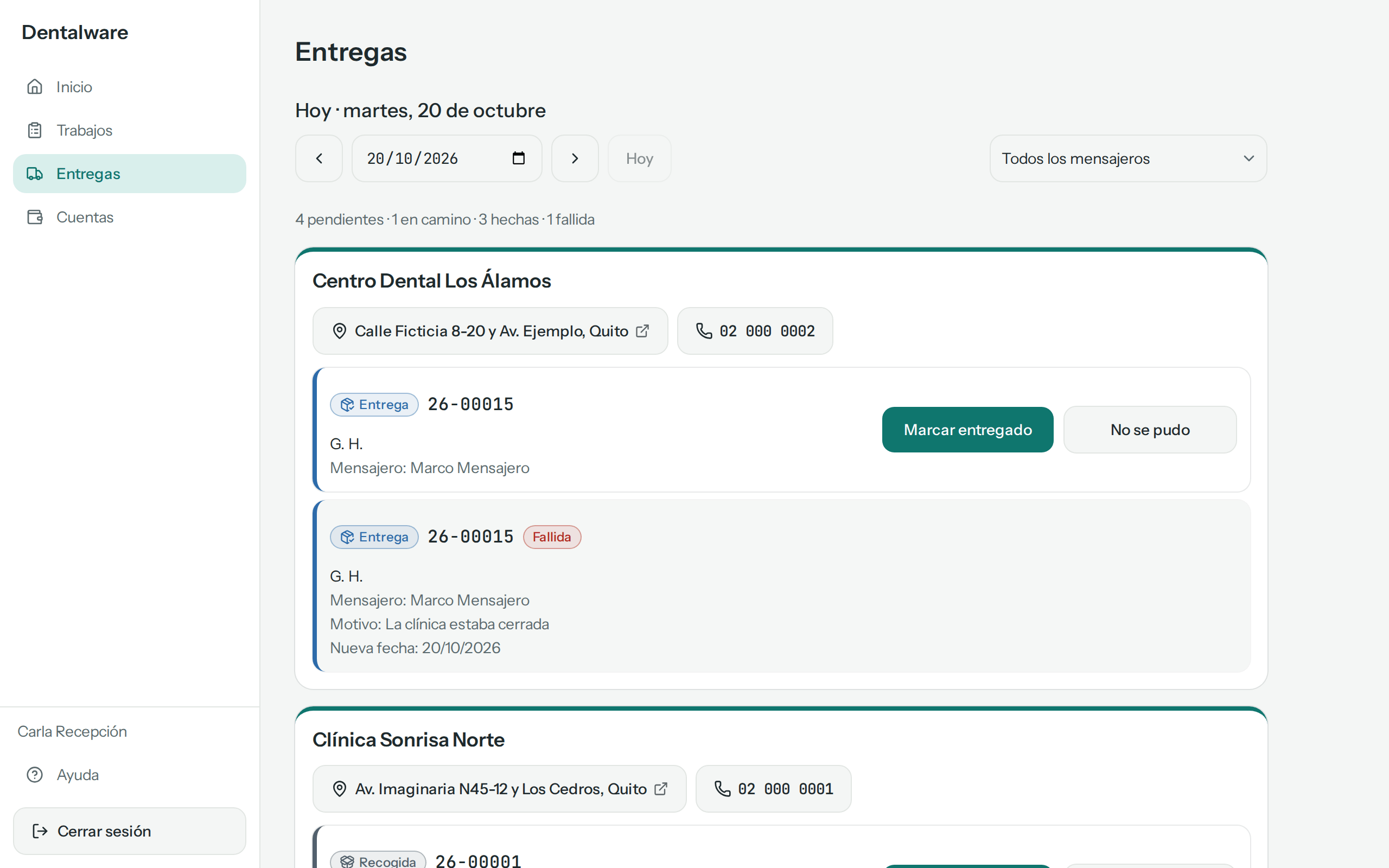Image resolution: width=1389 pixels, height=868 pixels.
Task: Call phone number 02 000 0001
Action: [x=773, y=789]
